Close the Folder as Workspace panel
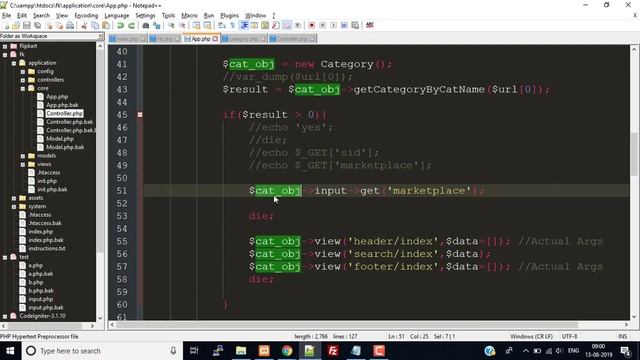Screen dimensions: 640x360 (100, 36)
